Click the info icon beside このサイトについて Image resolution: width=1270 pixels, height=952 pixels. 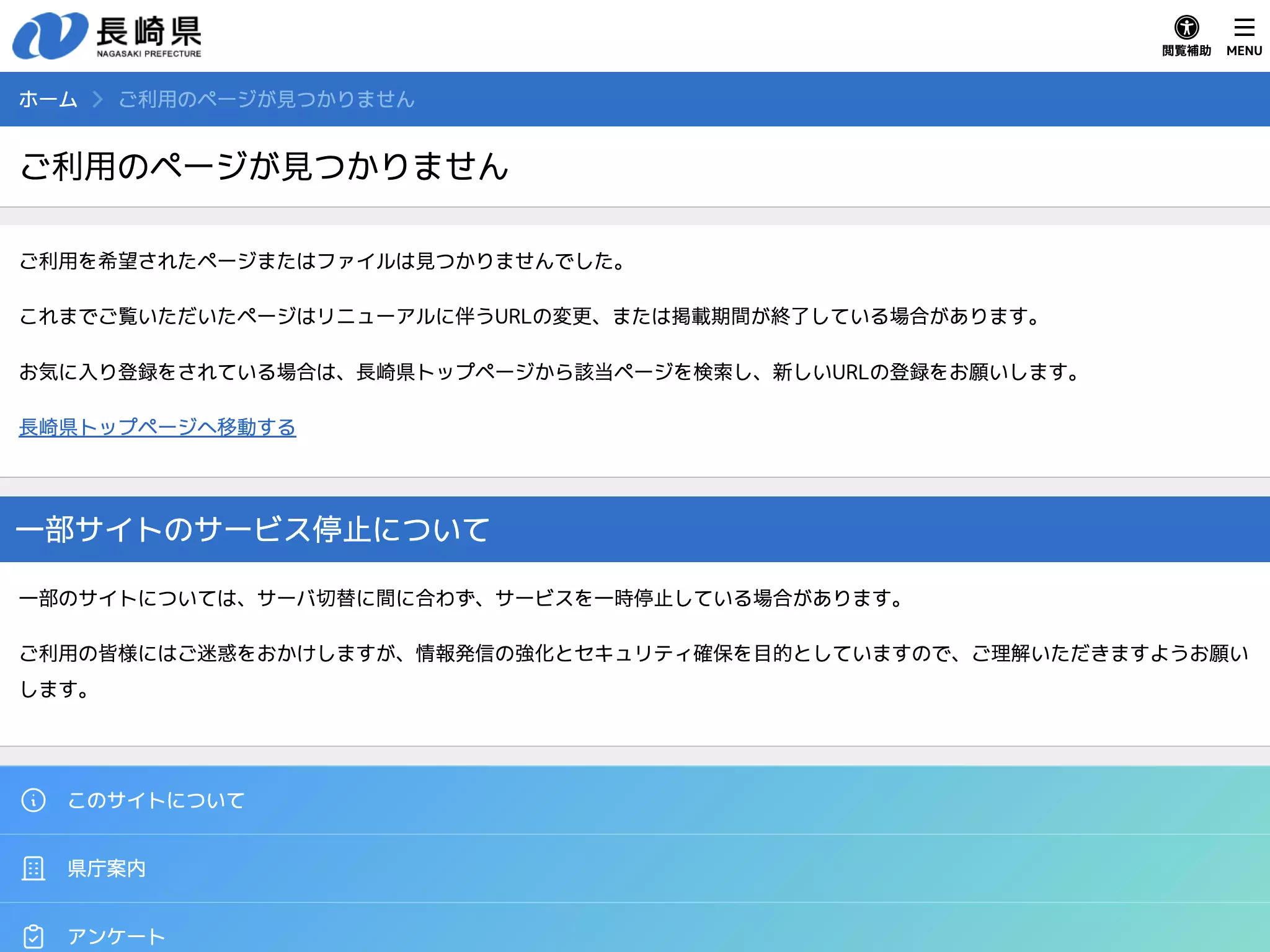click(33, 800)
